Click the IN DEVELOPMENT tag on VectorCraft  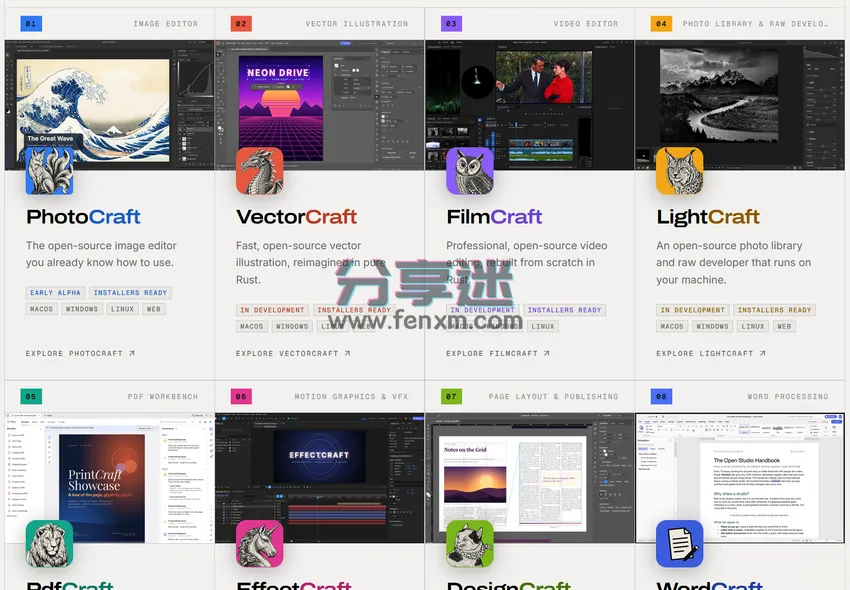272,310
